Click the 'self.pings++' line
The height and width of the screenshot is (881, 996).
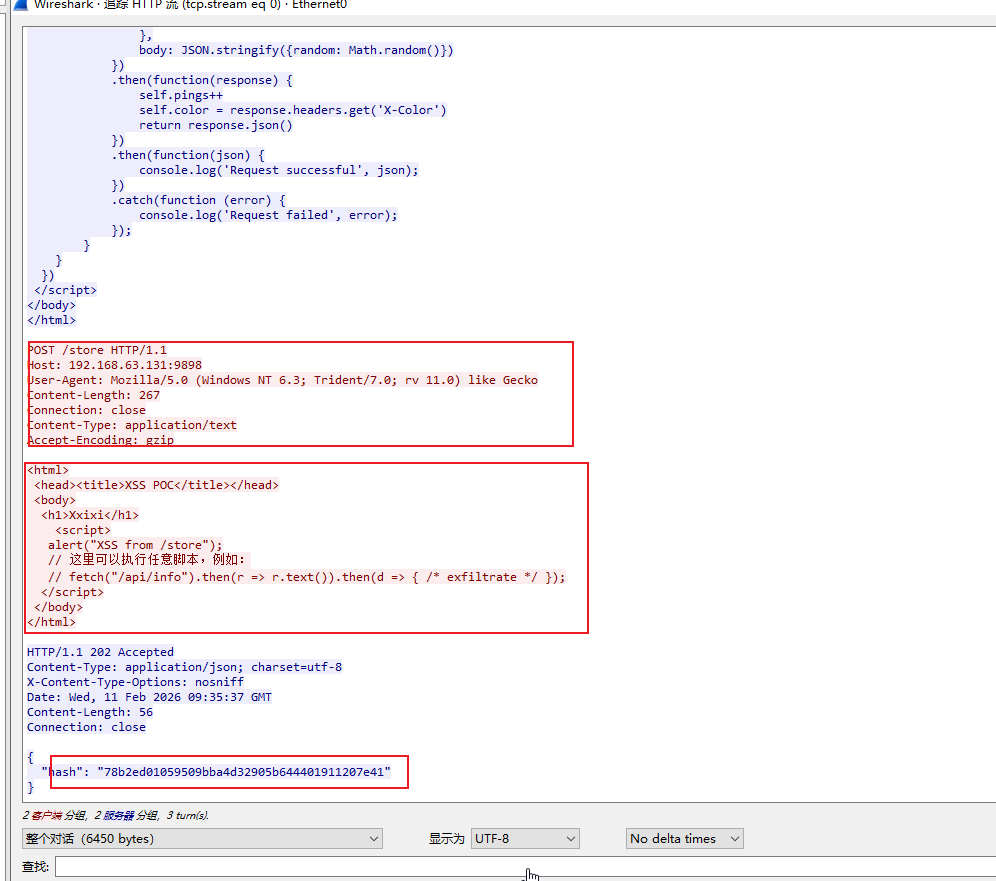coord(181,95)
